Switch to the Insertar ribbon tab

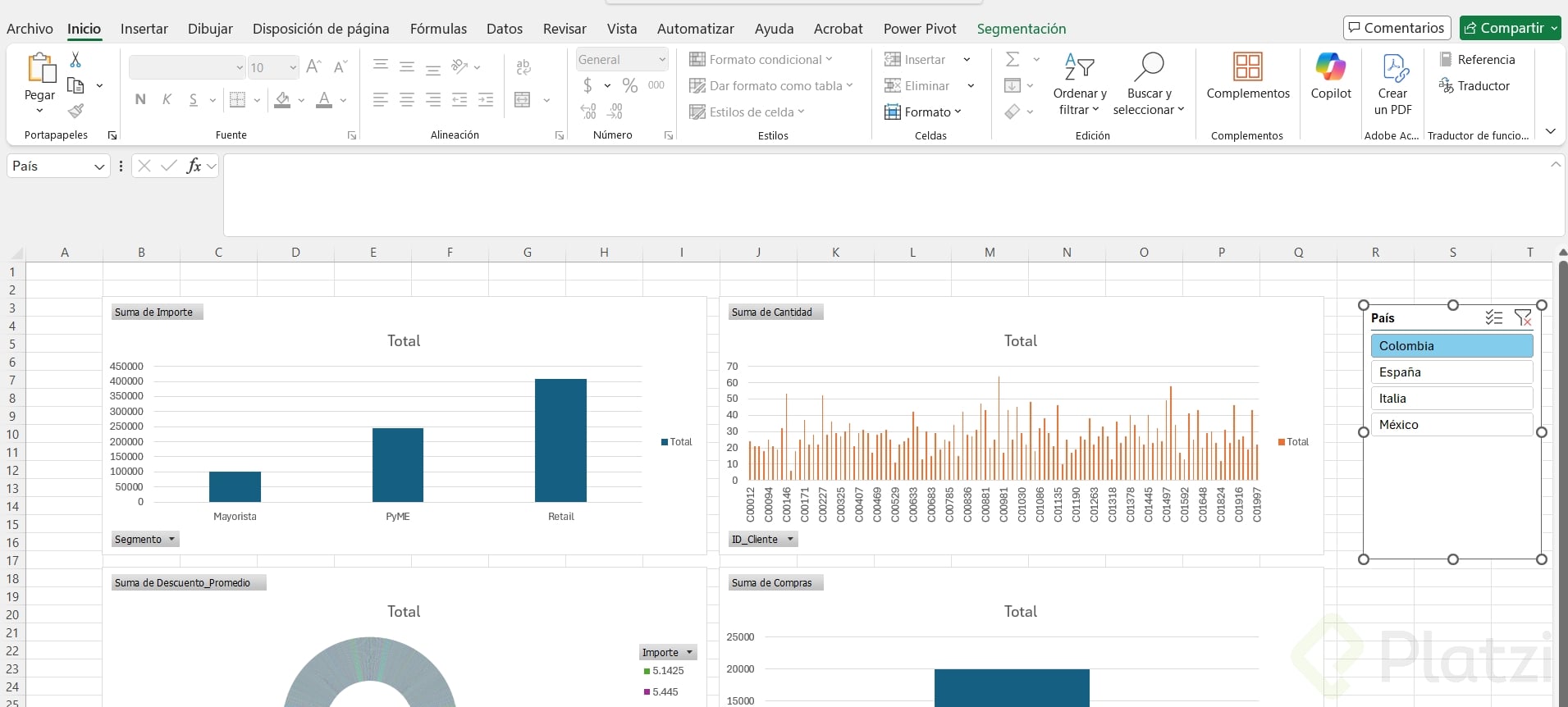[144, 29]
